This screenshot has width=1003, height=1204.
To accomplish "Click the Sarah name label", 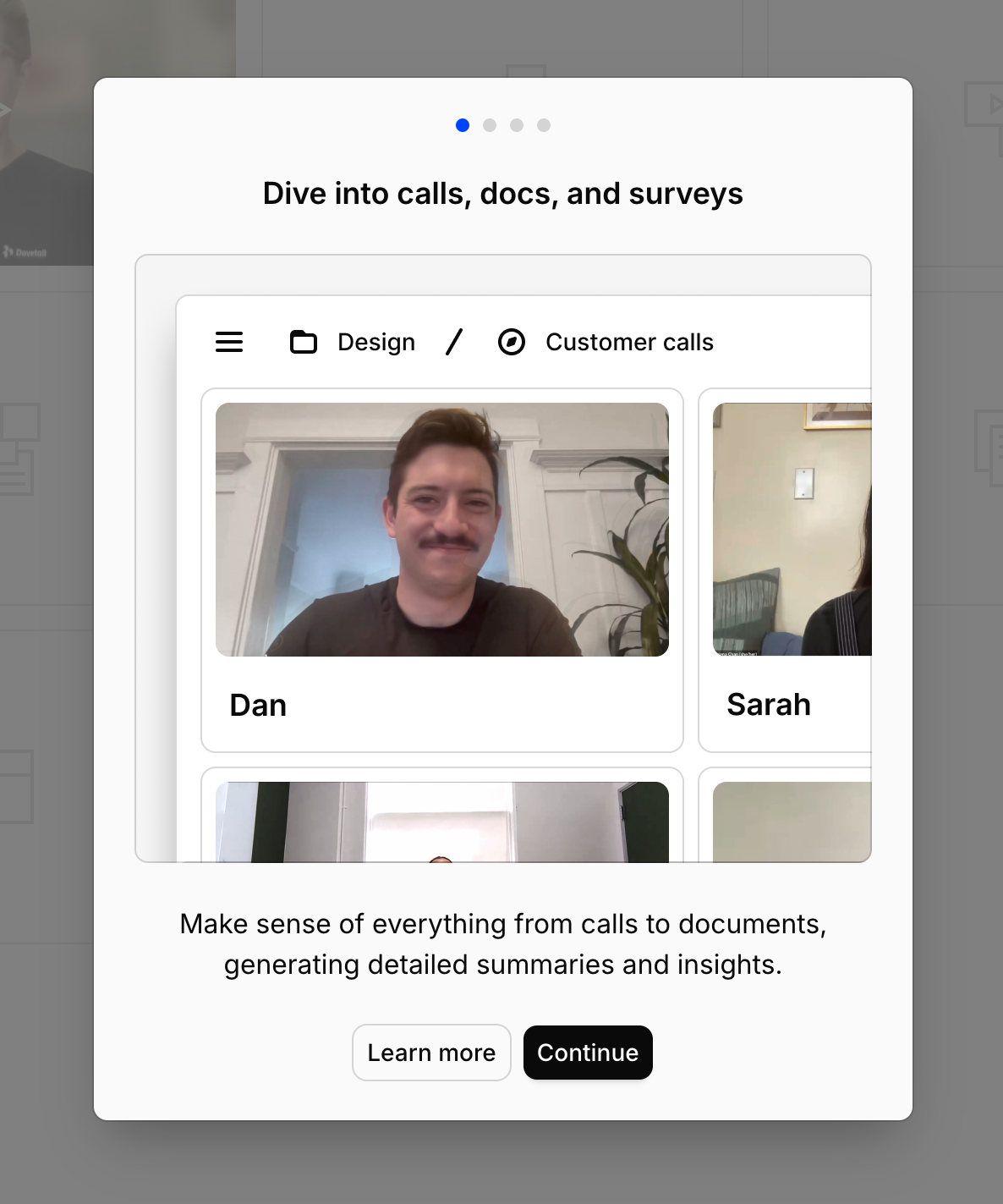I will click(x=769, y=705).
